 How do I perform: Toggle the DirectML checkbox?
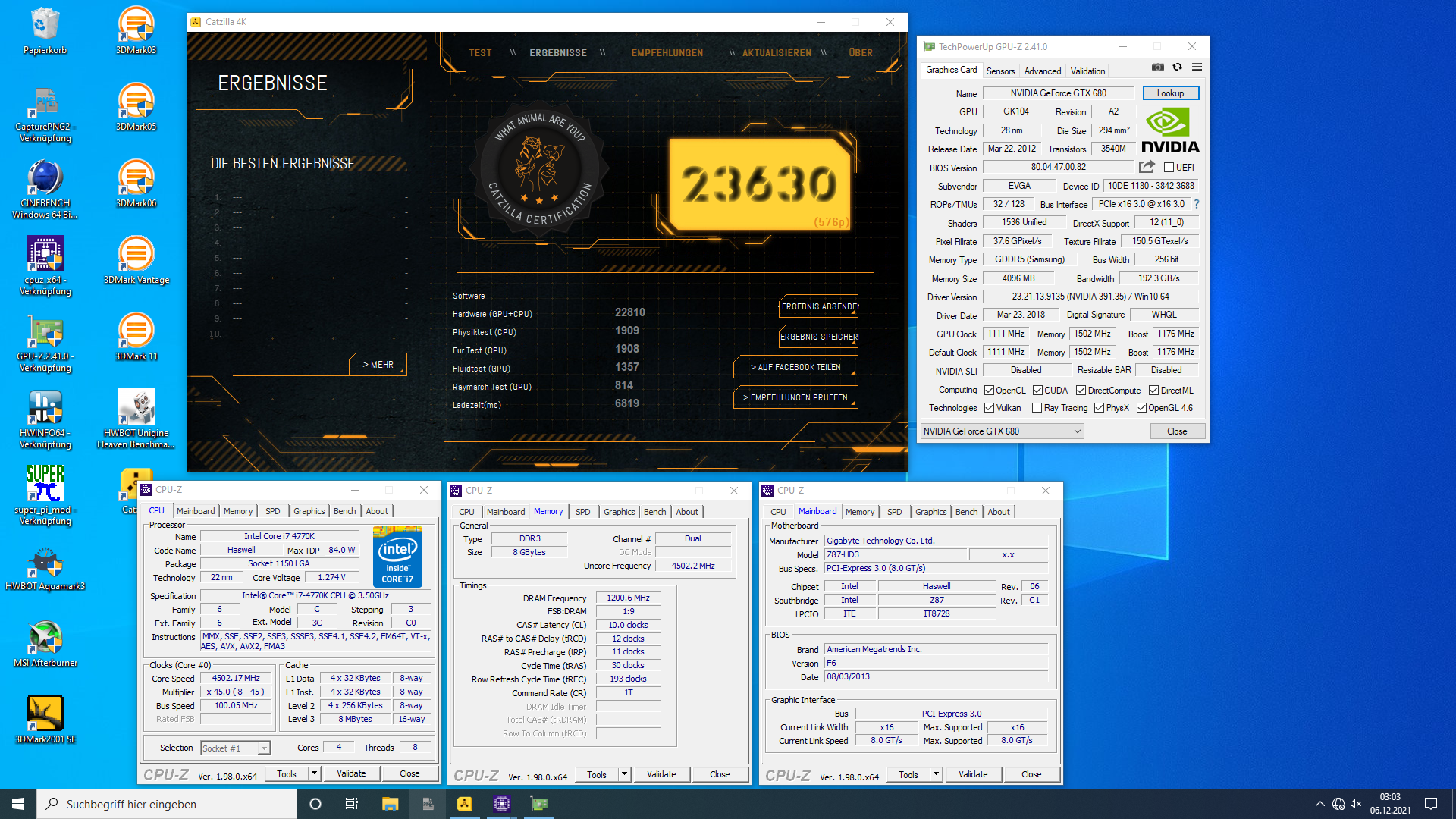pyautogui.click(x=1153, y=391)
